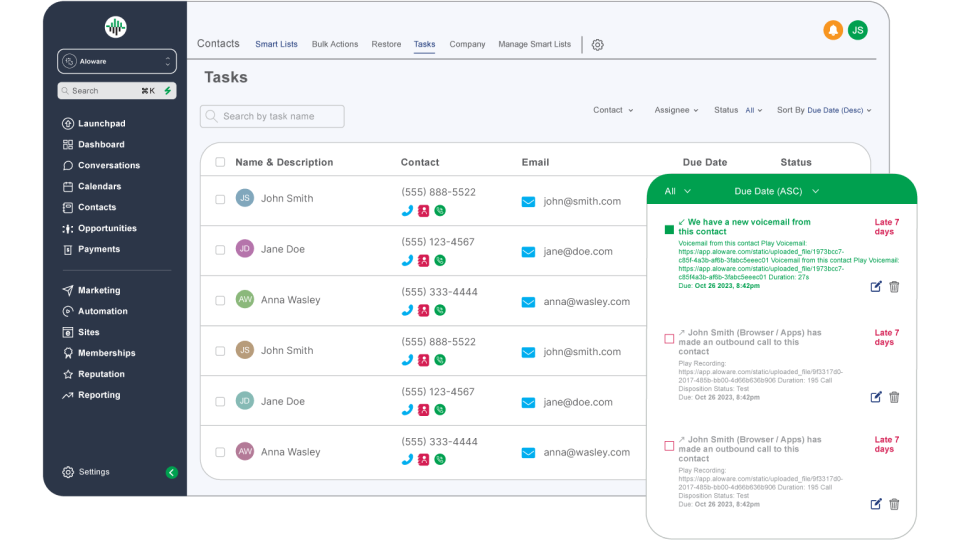Click the sidebar Search box
This screenshot has width=960, height=540.
coord(117,91)
